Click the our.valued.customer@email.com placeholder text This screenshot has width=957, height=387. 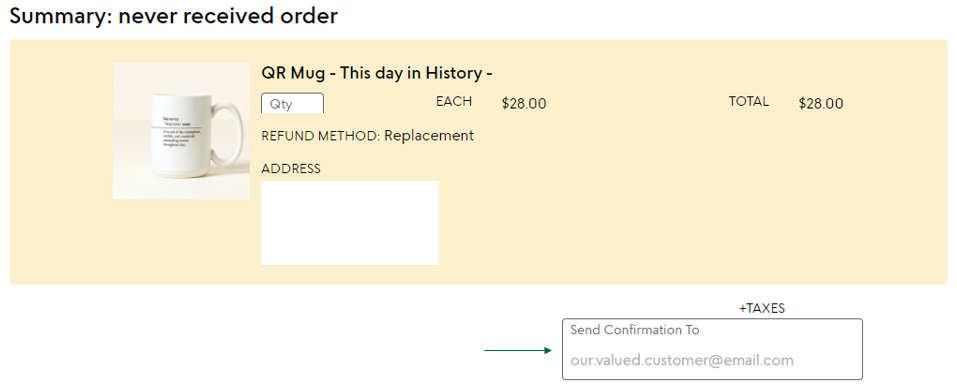[682, 360]
